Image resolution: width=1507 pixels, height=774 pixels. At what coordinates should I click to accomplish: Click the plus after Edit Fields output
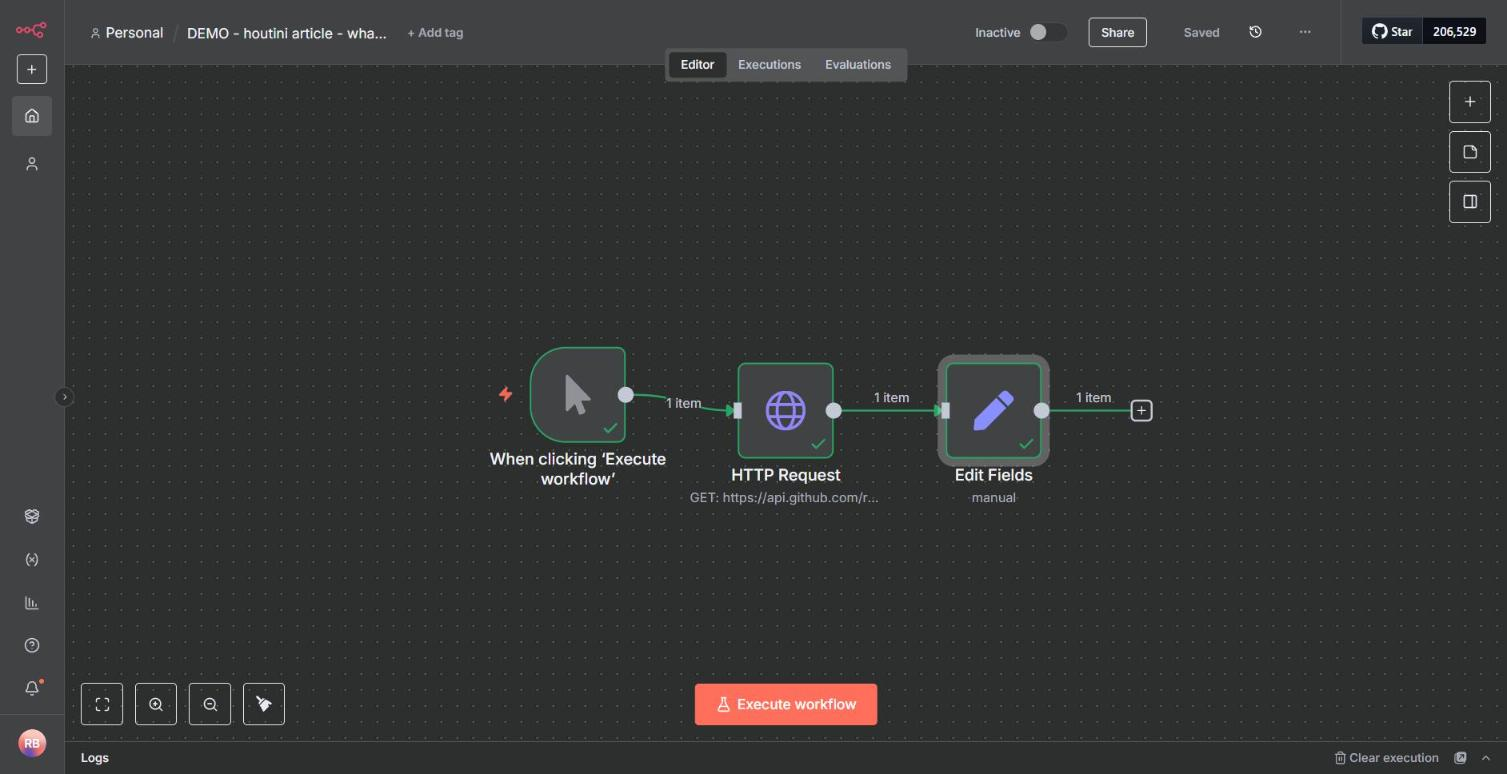(1141, 410)
